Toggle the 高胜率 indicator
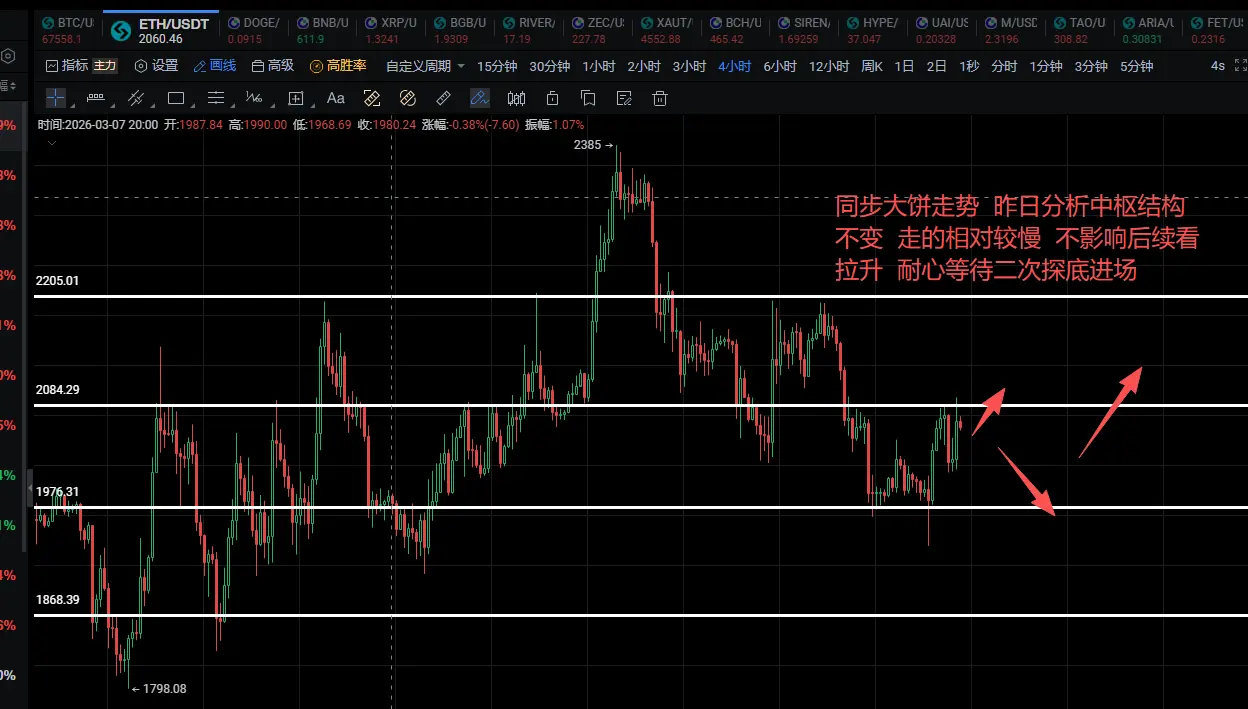Image resolution: width=1248 pixels, height=709 pixels. (338, 66)
